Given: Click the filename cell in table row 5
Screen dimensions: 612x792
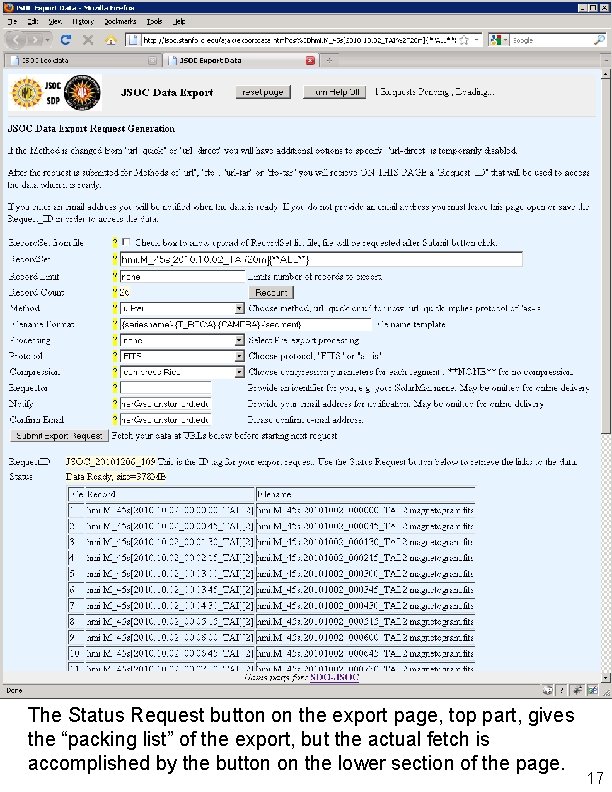Looking at the screenshot, I should click(365, 574).
